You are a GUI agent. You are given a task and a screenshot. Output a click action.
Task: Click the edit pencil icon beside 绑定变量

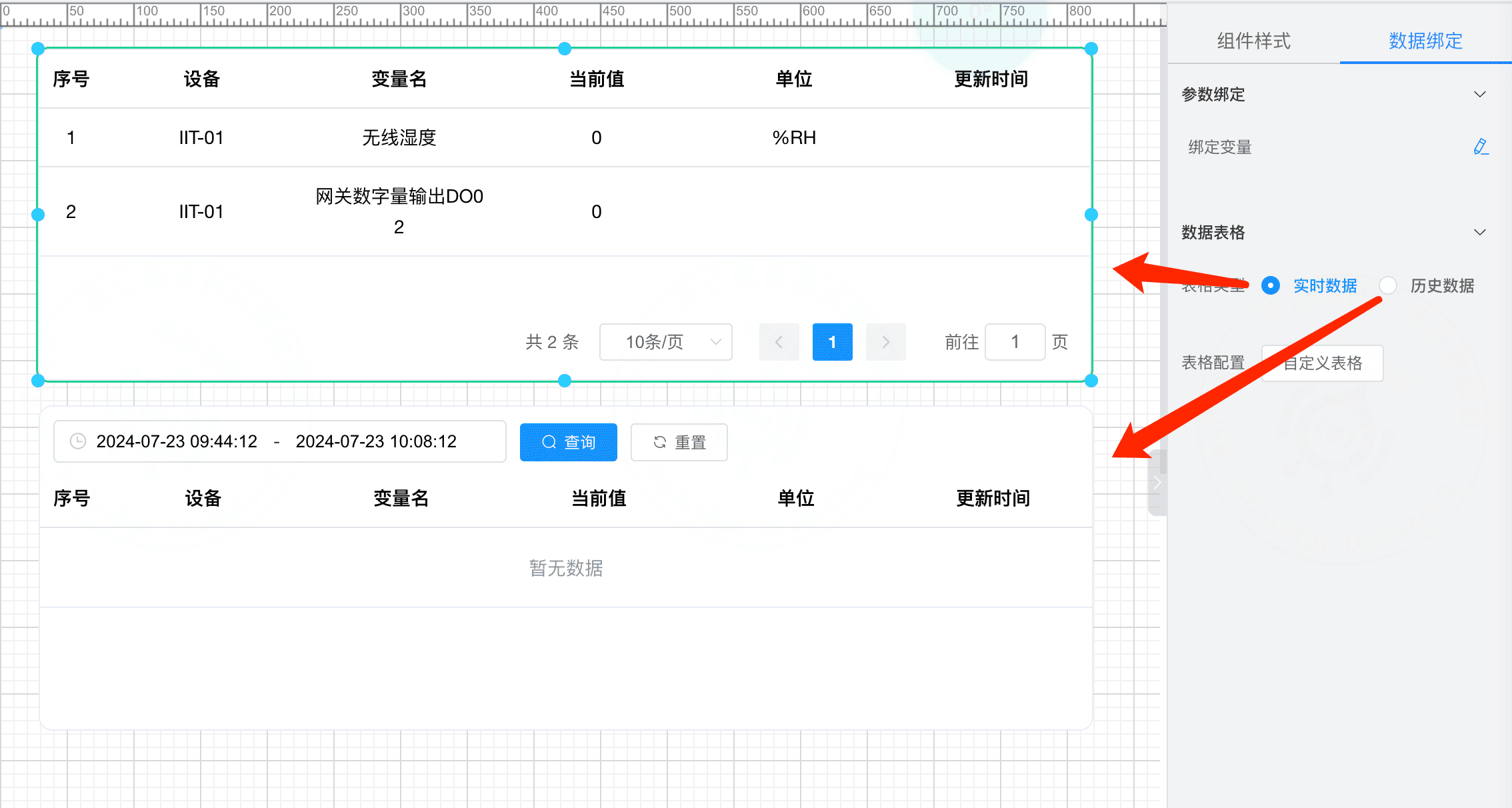tap(1481, 147)
